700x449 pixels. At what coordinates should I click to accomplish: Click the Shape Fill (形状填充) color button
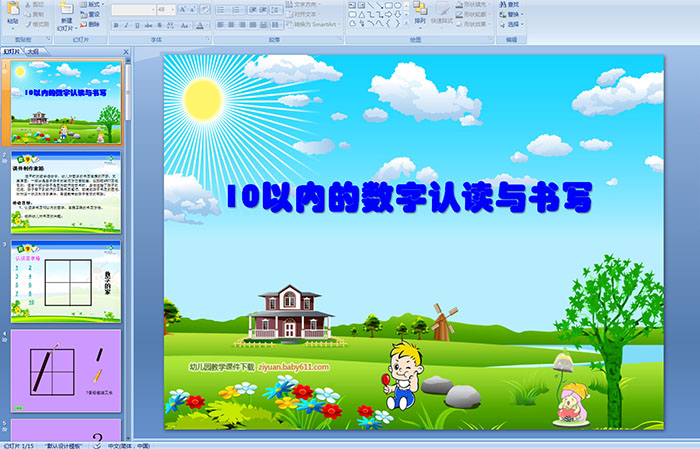[473, 4]
